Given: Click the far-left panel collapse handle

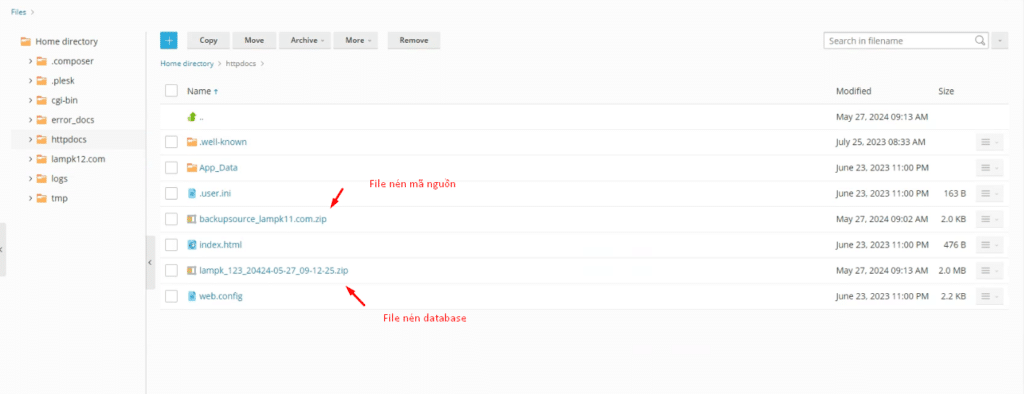Looking at the screenshot, I should coord(3,250).
